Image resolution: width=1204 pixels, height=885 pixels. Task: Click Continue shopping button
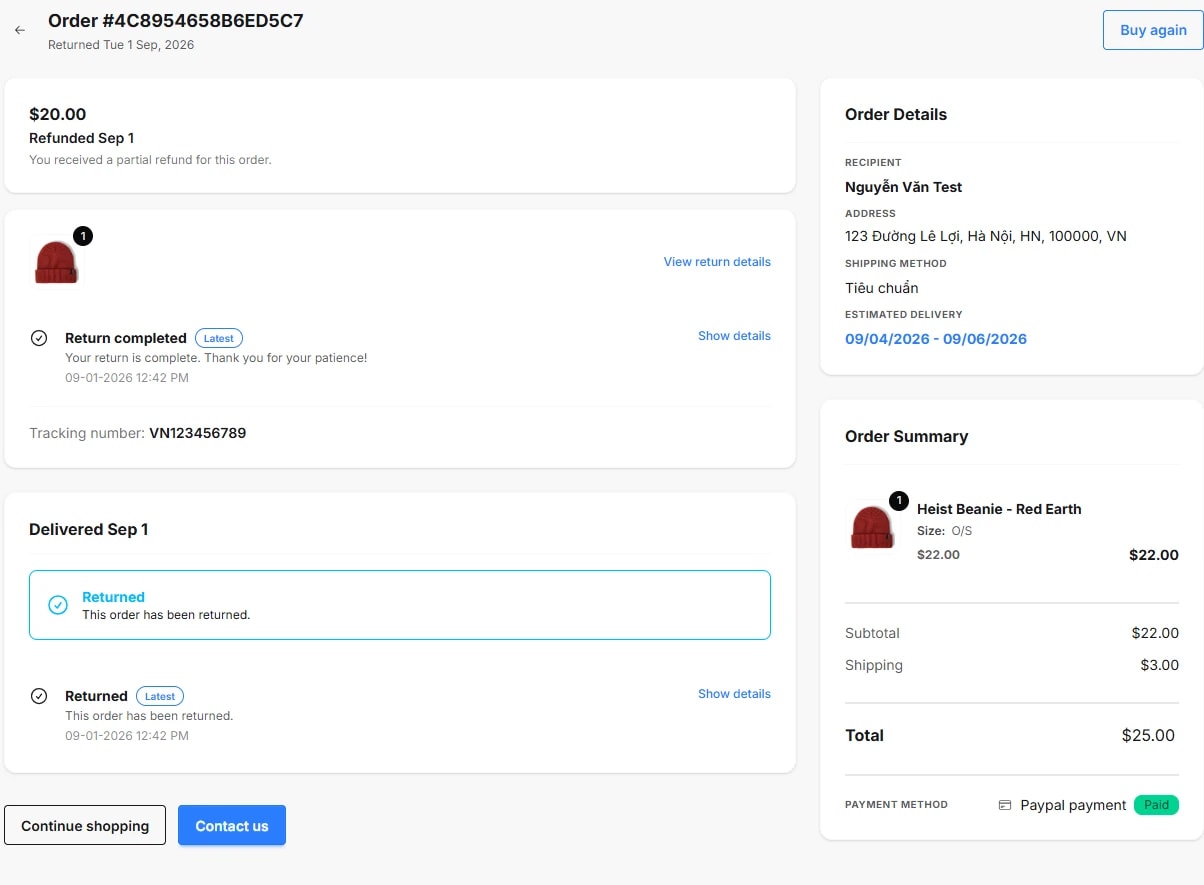point(85,826)
